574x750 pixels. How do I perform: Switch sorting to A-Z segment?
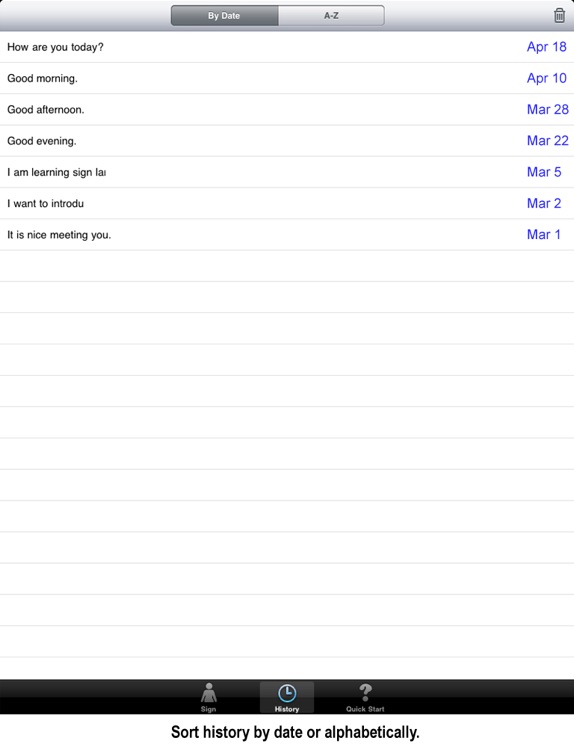click(331, 16)
